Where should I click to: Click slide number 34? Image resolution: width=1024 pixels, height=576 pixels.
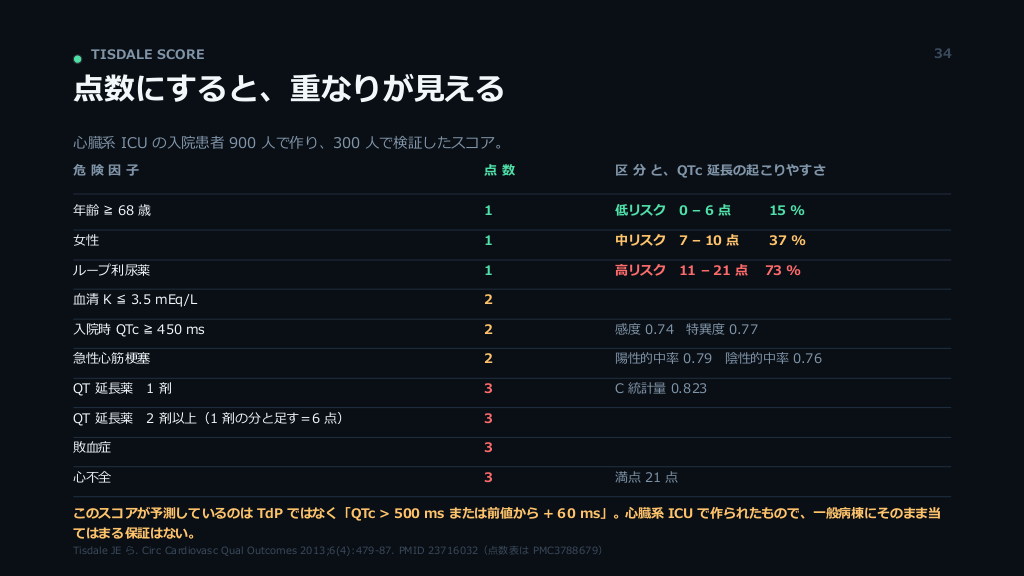(942, 54)
